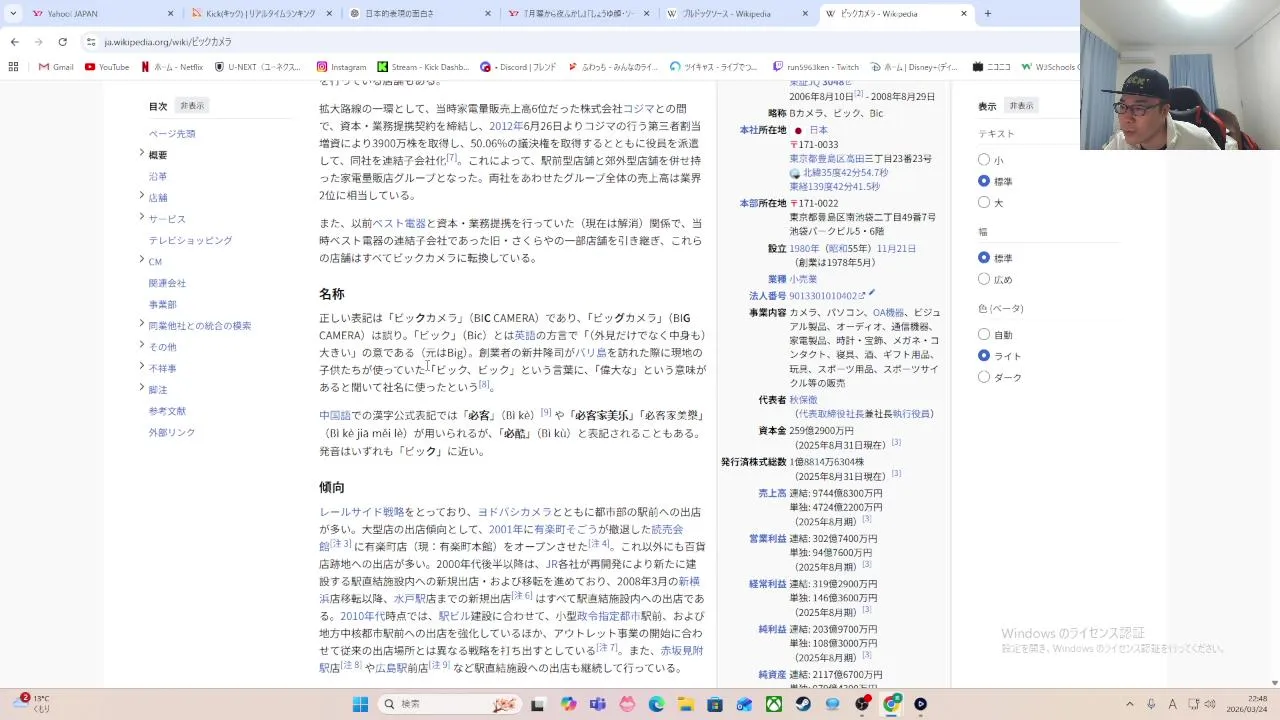Screen dimensions: 1280x720
Task: Select text size 小
Action: [x=984, y=160]
